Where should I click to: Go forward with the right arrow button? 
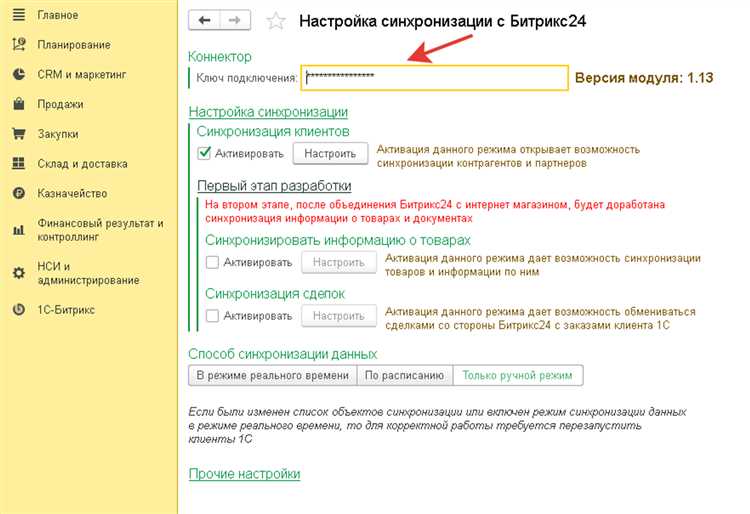[235, 20]
